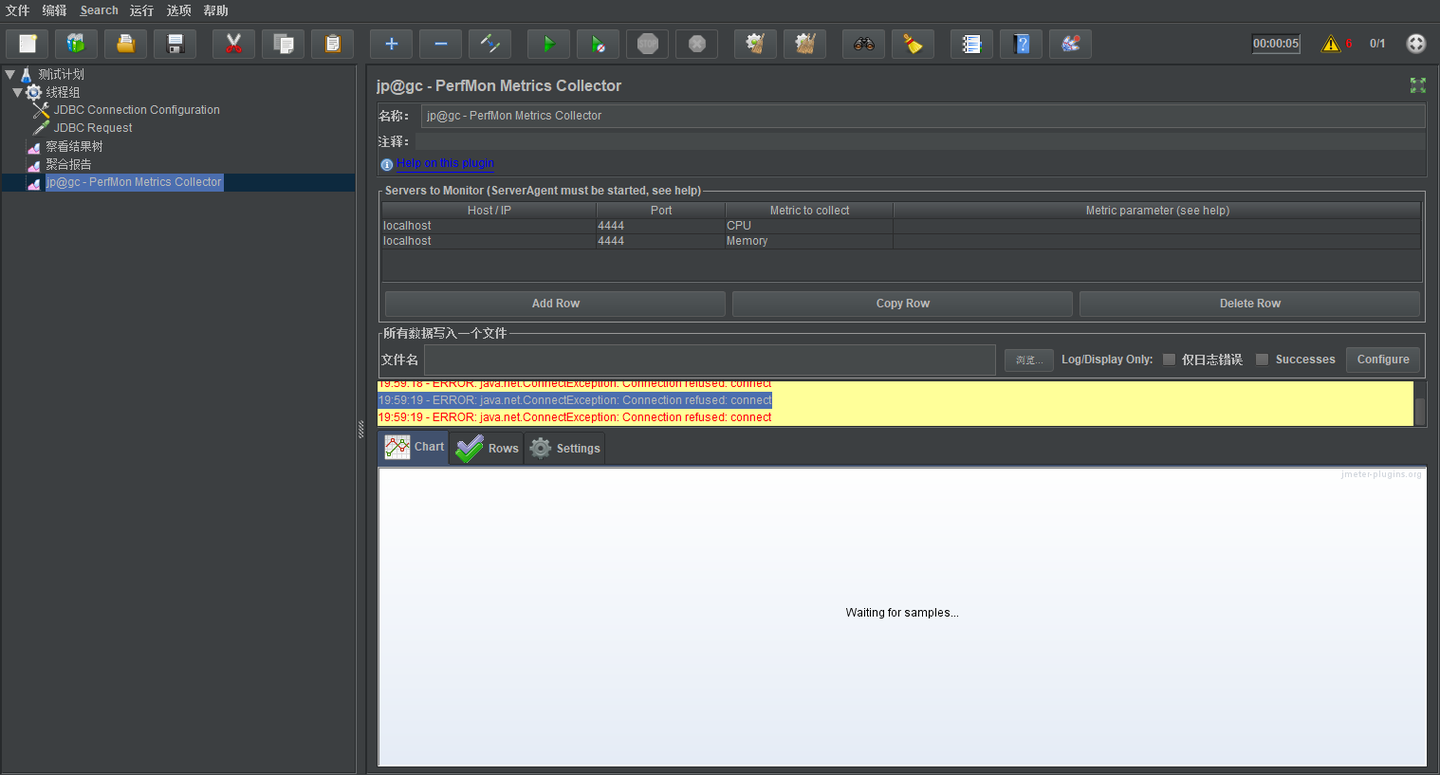Viewport: 1440px width, 775px height.
Task: Toggle the 仅日志错误 checkbox
Action: point(1168,359)
